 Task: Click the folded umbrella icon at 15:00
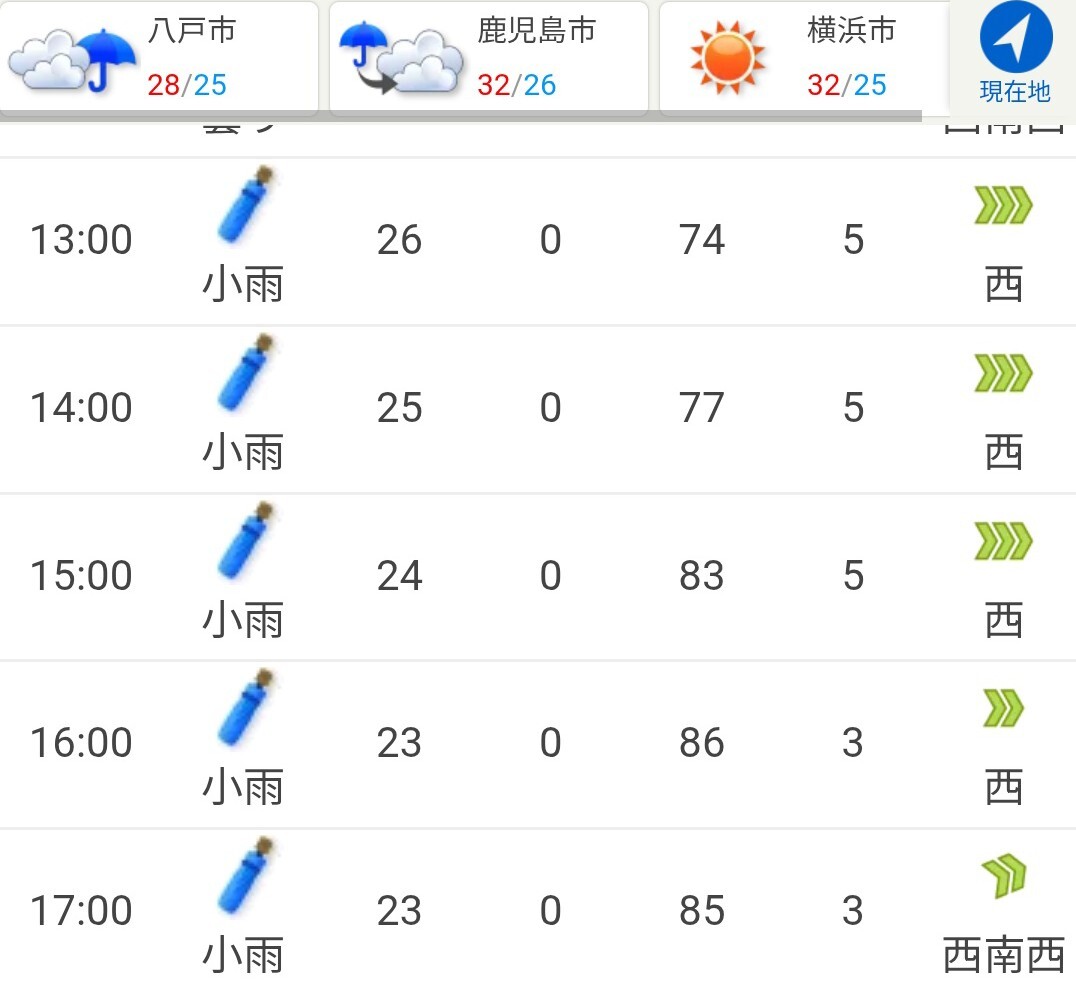[x=246, y=540]
